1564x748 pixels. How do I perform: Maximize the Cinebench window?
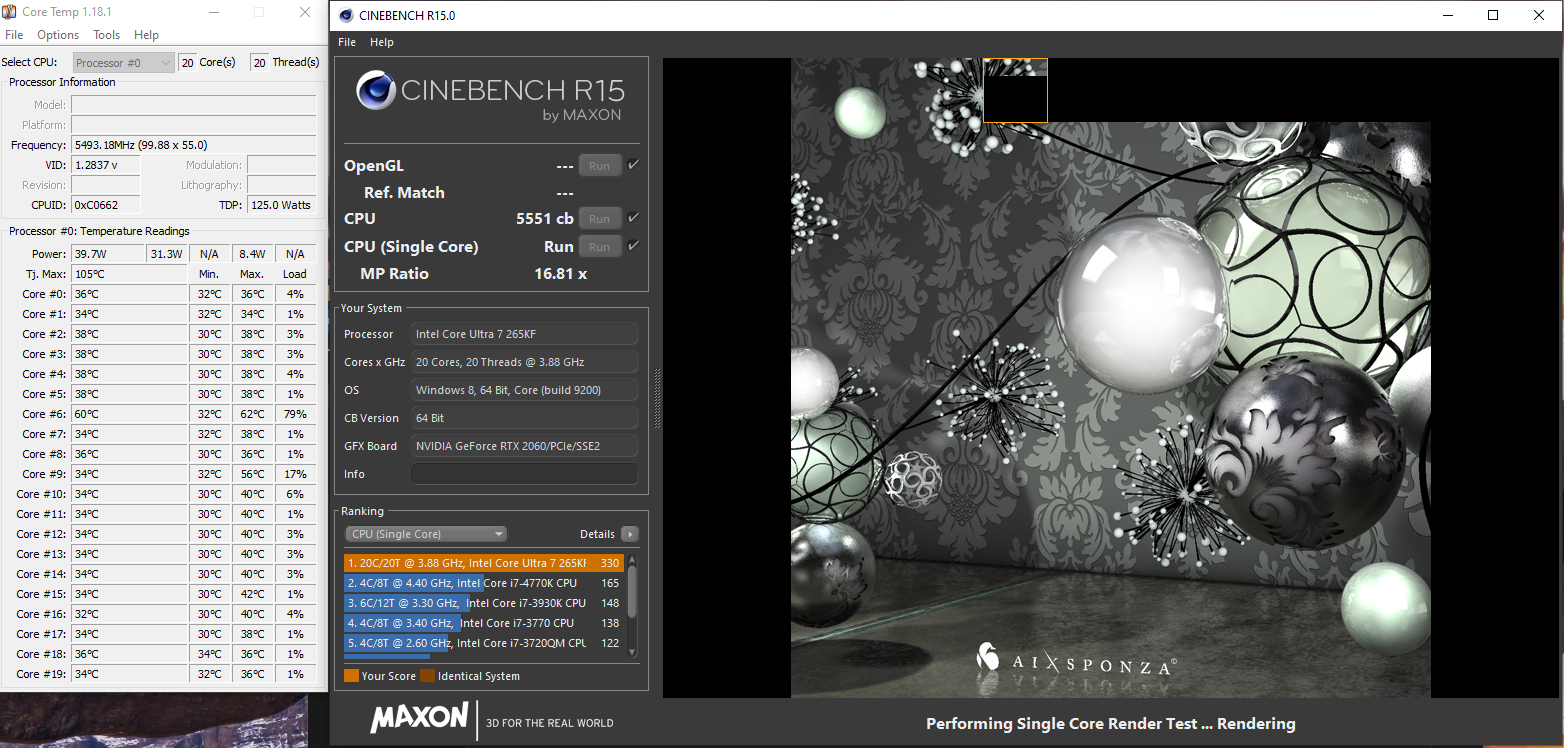[x=1493, y=15]
